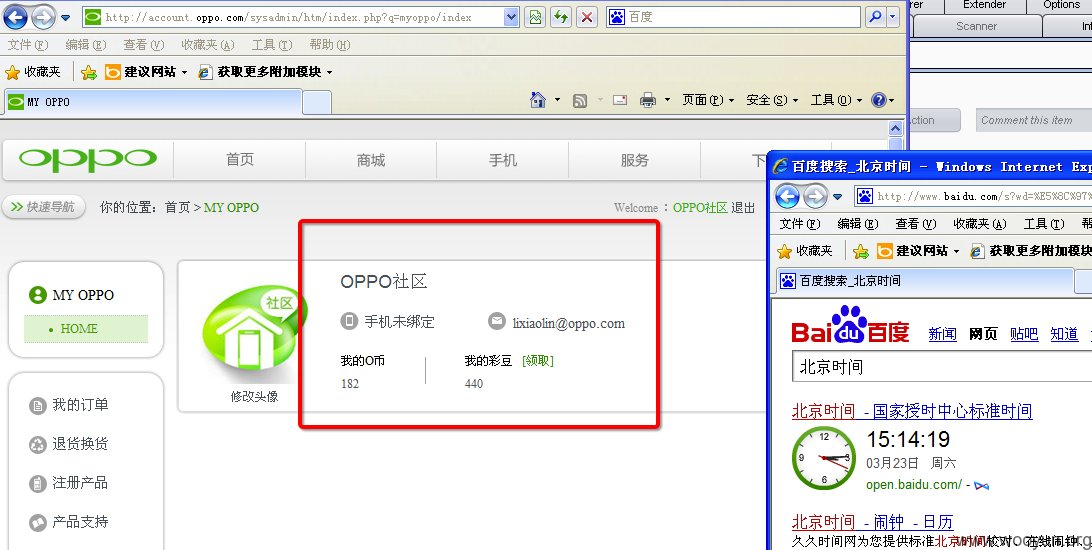Click the OPPO社区 welcome username link
The width and height of the screenshot is (1092, 550).
pos(700,207)
